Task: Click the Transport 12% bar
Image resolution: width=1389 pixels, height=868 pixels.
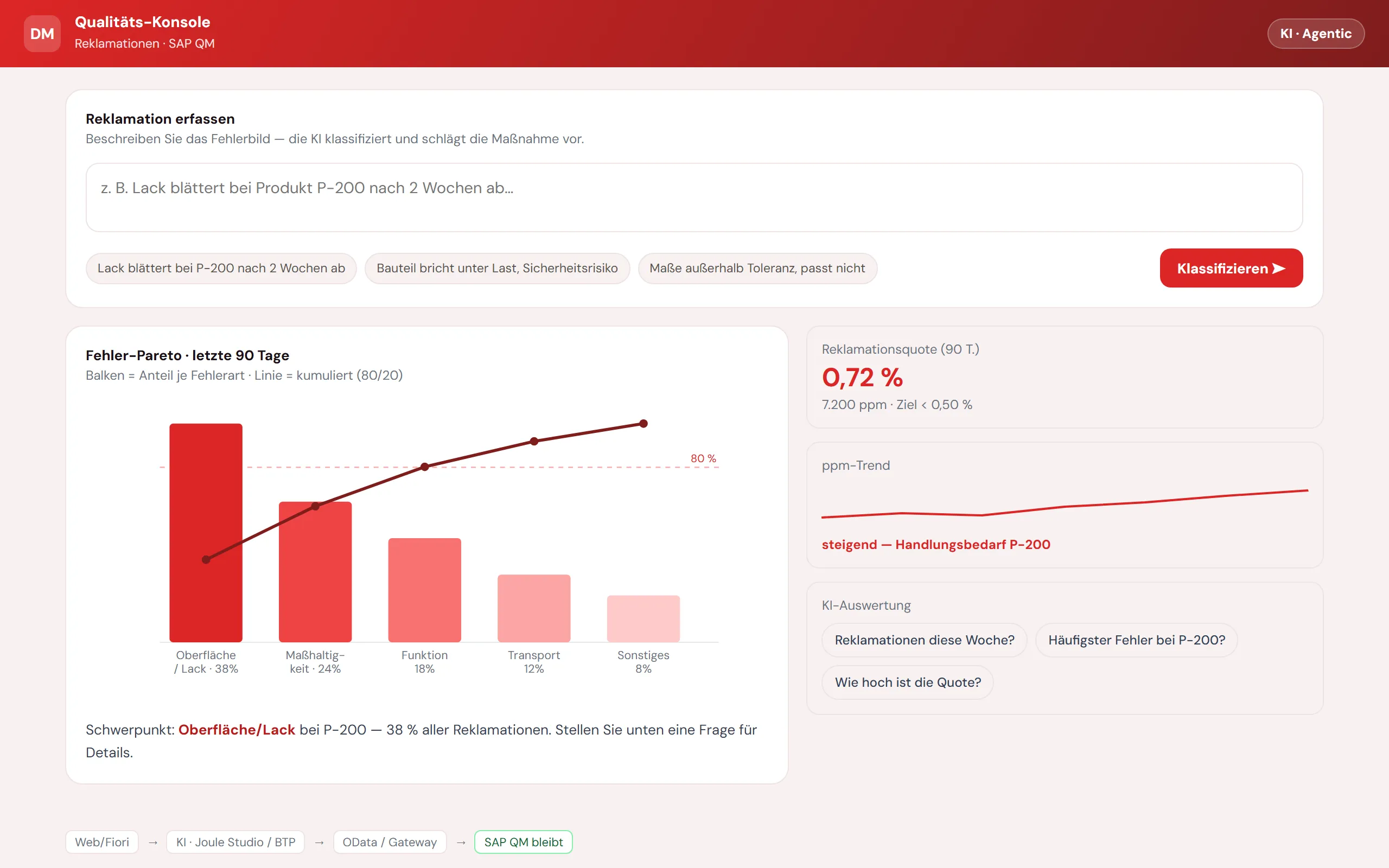Action: 534,608
